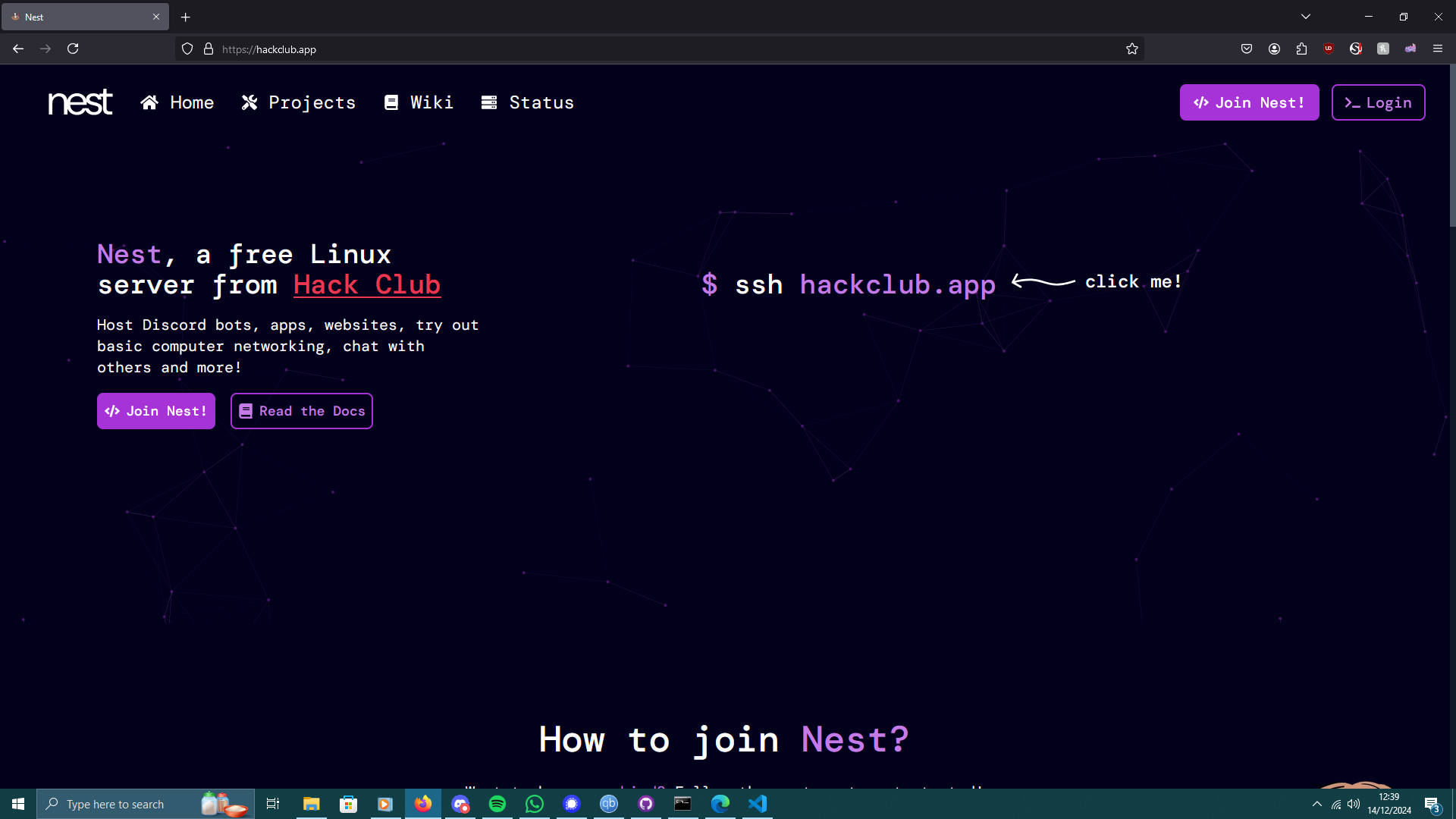Click the page vertical scrollbar thumb

click(1452, 146)
